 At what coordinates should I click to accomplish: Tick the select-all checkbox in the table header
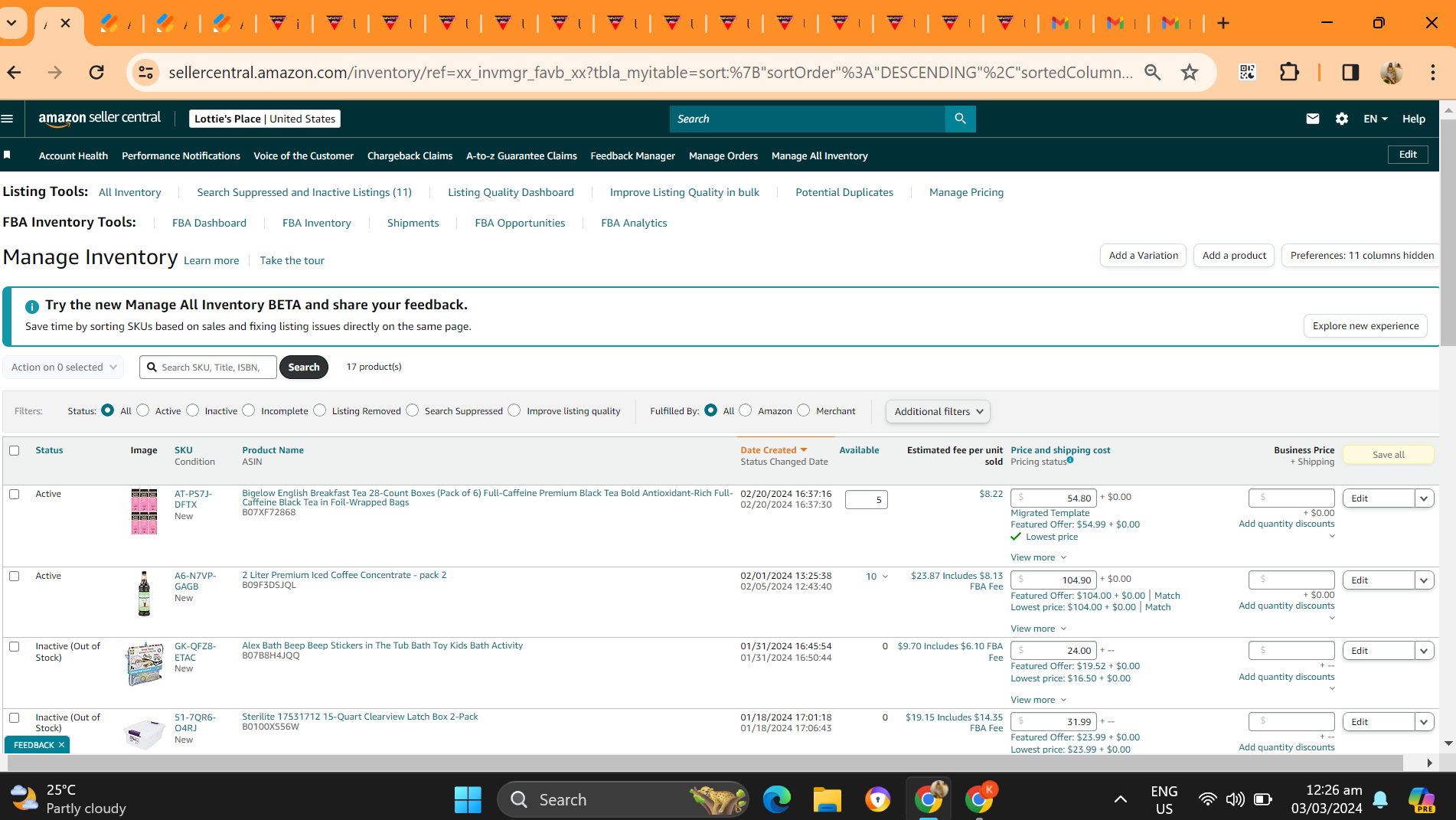(x=15, y=450)
